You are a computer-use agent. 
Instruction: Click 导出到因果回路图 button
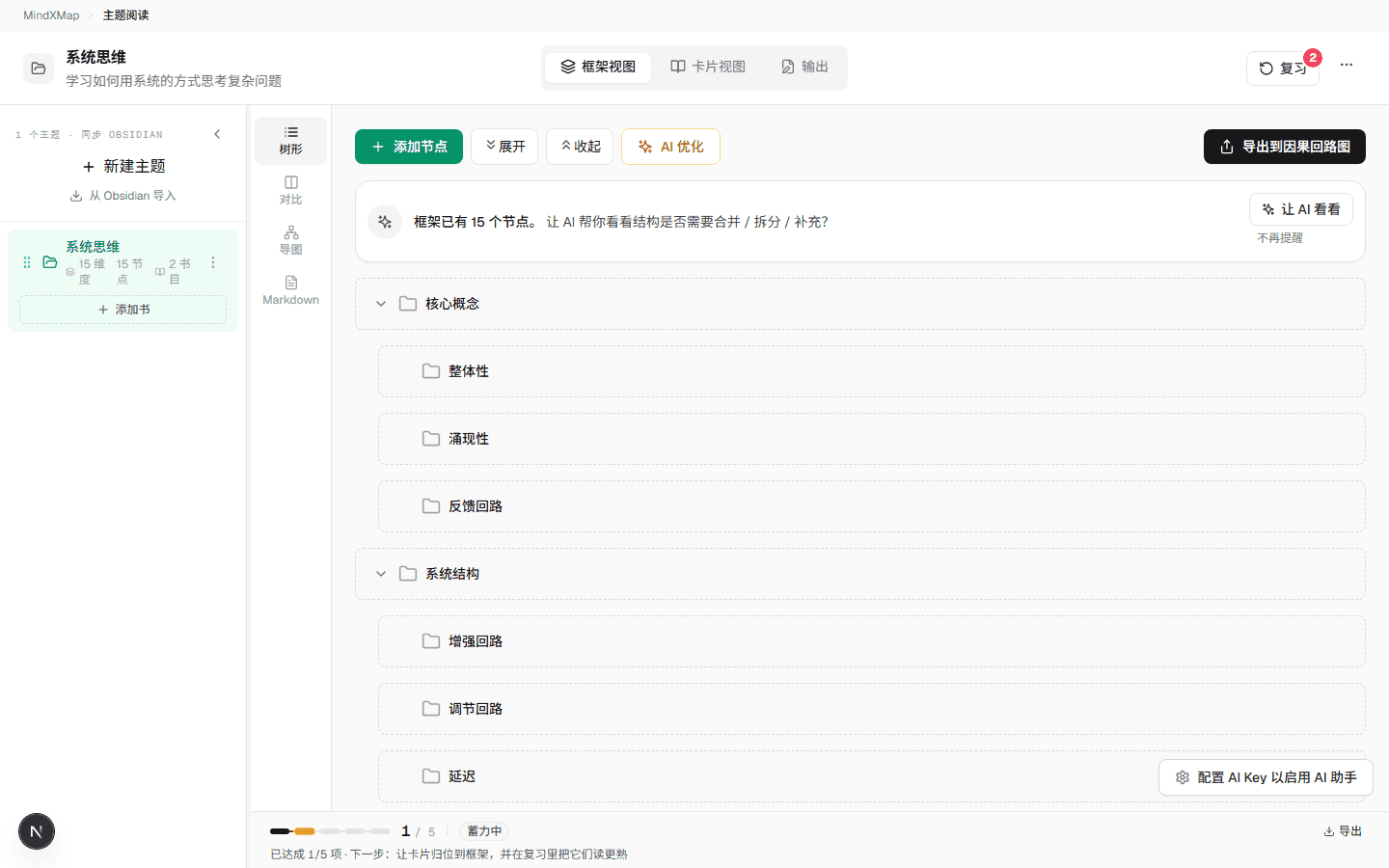coord(1285,147)
